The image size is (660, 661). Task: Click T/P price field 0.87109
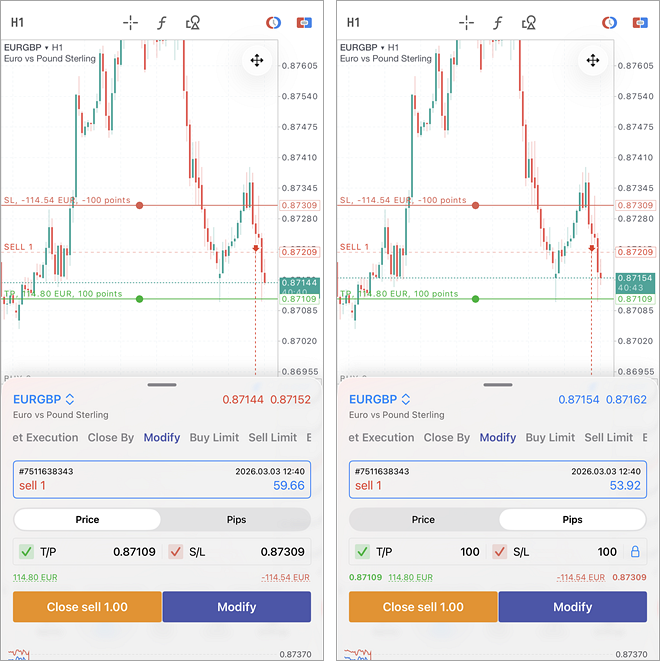[134, 551]
